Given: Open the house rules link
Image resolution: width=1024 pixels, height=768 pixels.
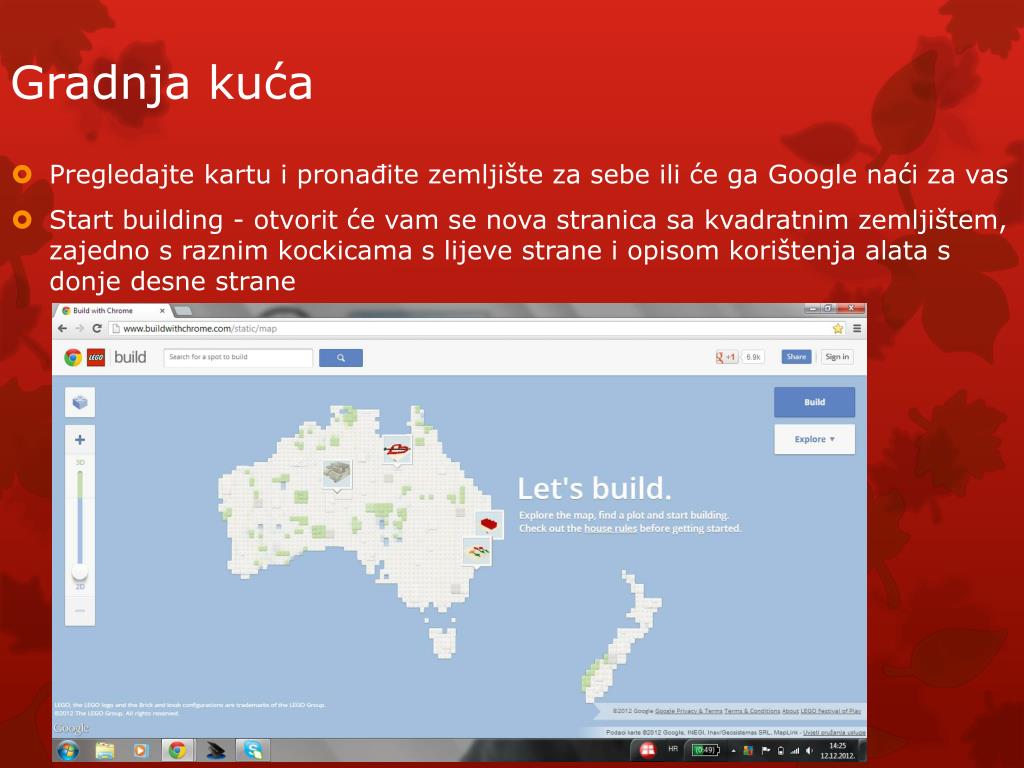Looking at the screenshot, I should tap(610, 528).
